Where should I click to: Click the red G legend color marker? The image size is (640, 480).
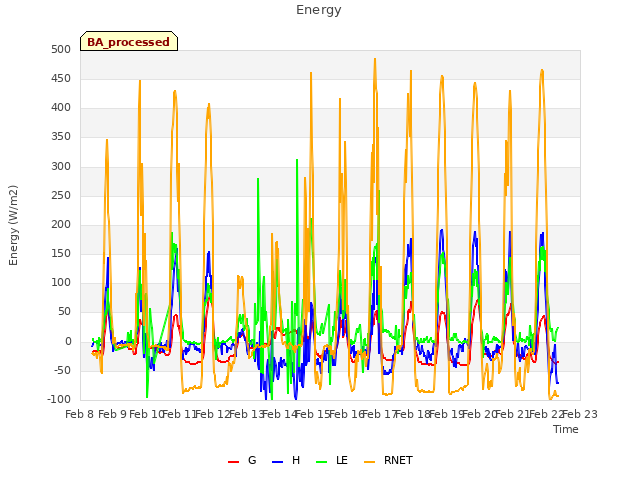(x=233, y=462)
